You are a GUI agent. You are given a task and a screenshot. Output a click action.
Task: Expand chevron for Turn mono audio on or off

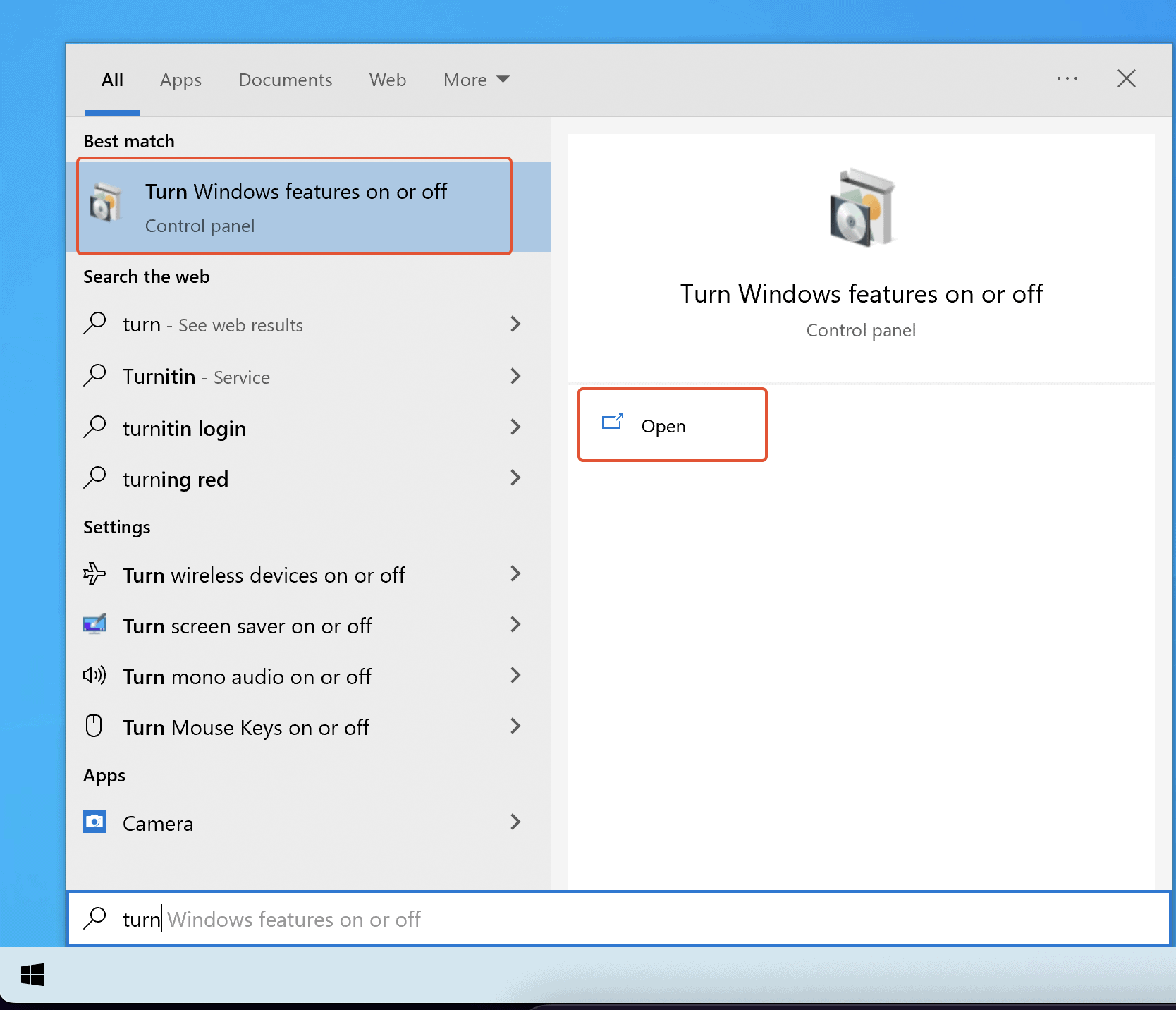(x=515, y=675)
